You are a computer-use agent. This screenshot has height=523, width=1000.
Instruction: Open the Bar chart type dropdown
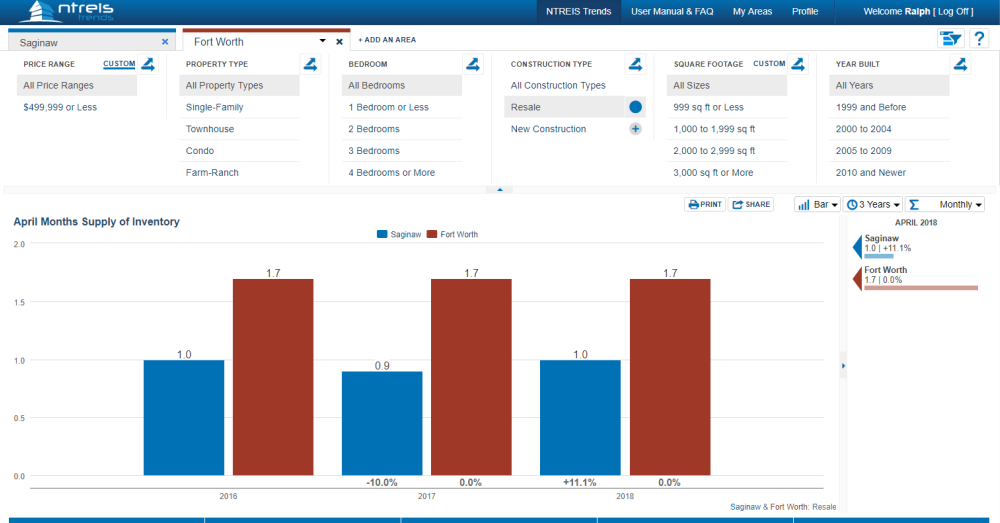817,205
